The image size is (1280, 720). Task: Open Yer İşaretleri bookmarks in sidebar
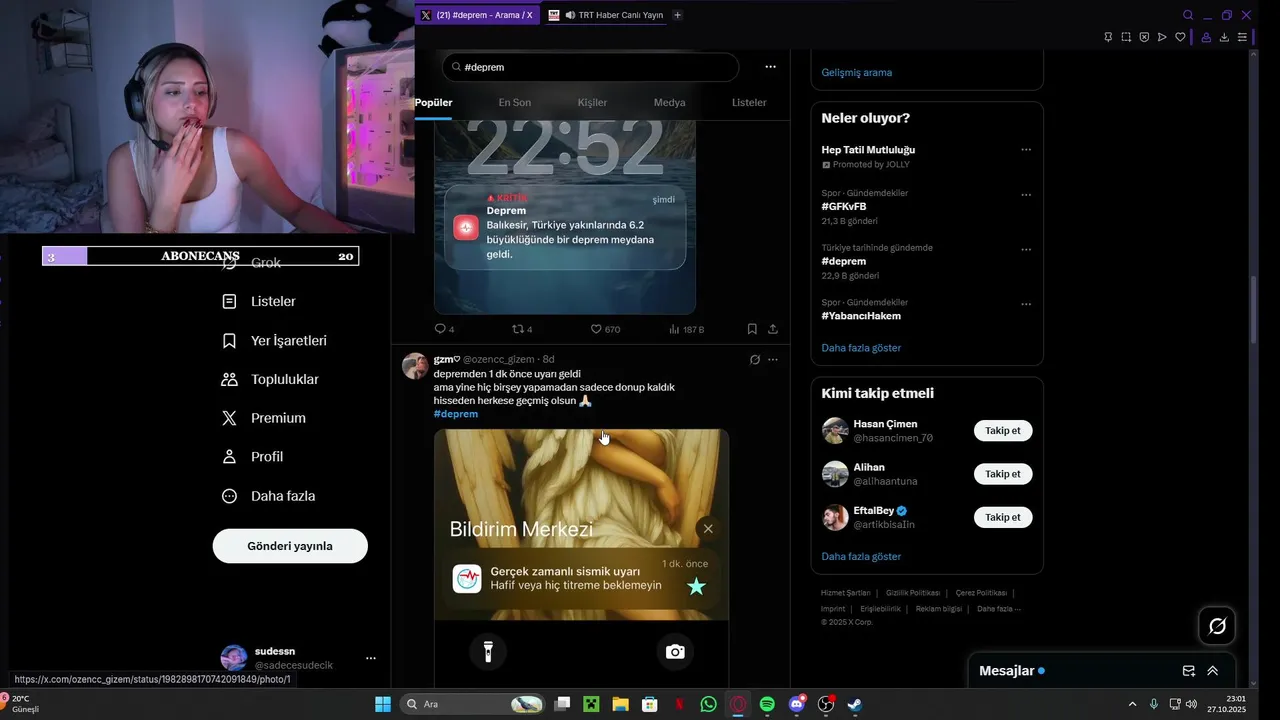click(x=274, y=340)
